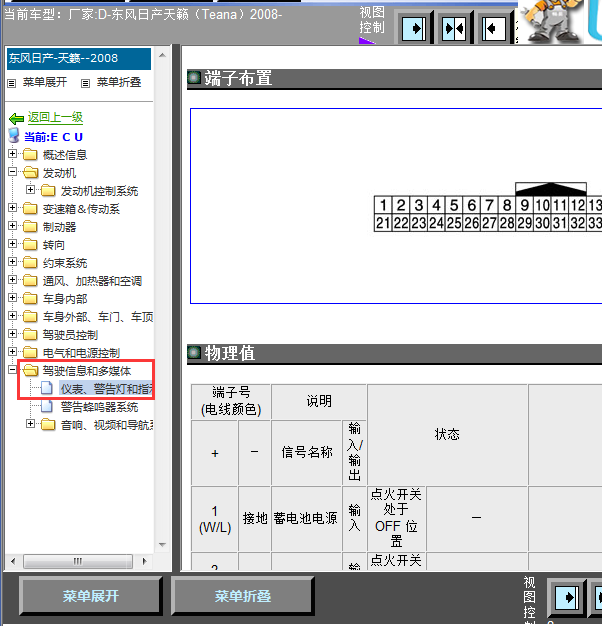Click the bottom 菜单展开 button

[x=91, y=596]
